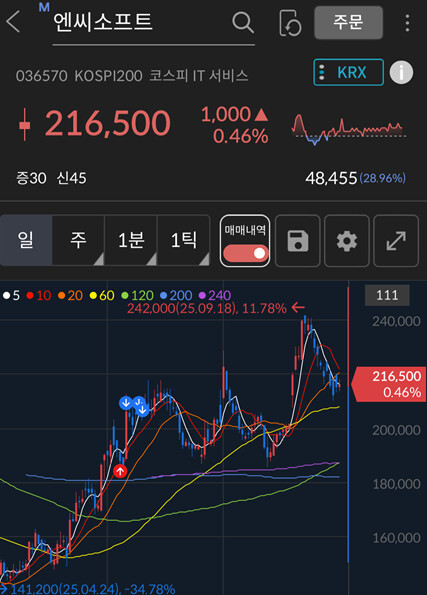The height and width of the screenshot is (595, 427).
Task: Tap the 240,000 axis price label
Action: pos(396,322)
